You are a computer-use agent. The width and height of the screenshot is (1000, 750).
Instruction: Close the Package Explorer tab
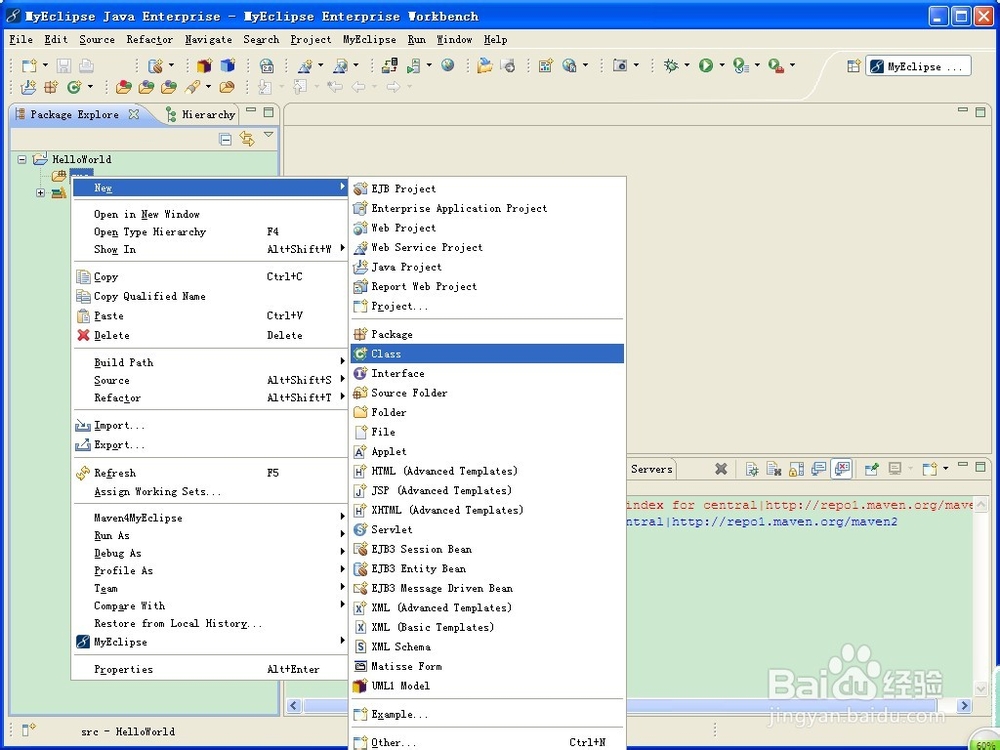tap(133, 114)
